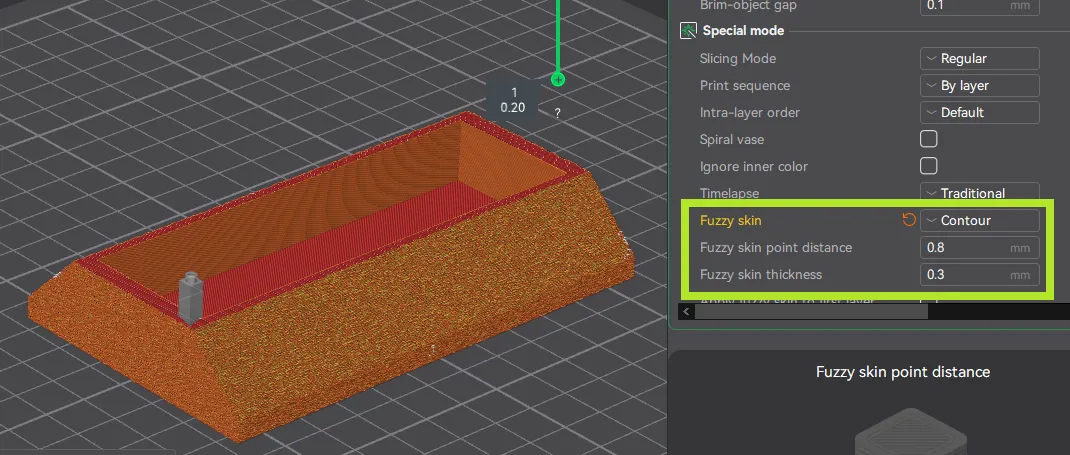Click the vertical green layer slider track
Viewport: 1070px width, 455px height.
558,35
